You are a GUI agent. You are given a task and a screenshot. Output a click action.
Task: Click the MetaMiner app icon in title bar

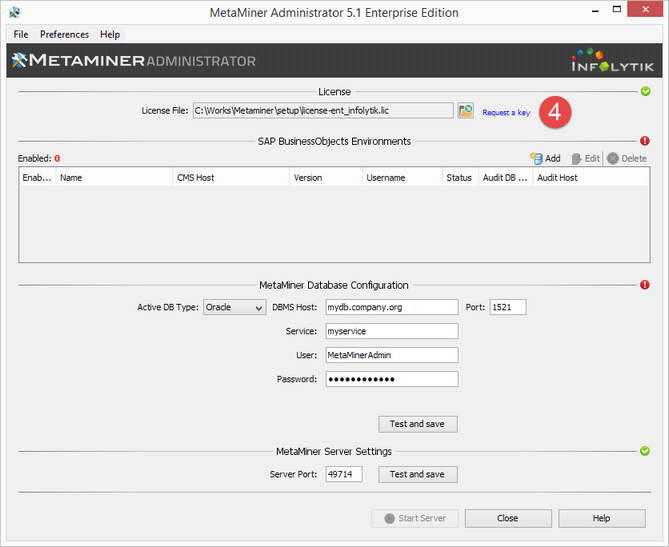tap(15, 12)
